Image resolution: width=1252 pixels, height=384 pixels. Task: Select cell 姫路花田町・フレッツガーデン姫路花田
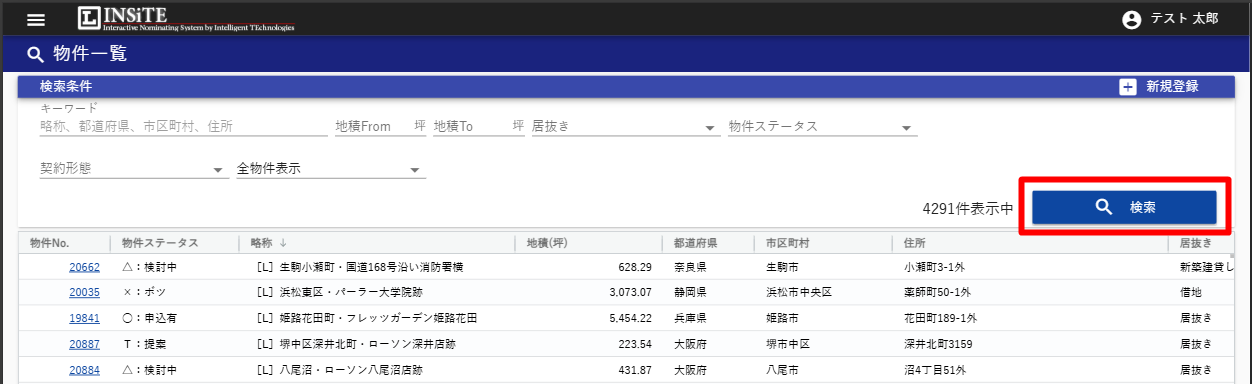pos(366,318)
